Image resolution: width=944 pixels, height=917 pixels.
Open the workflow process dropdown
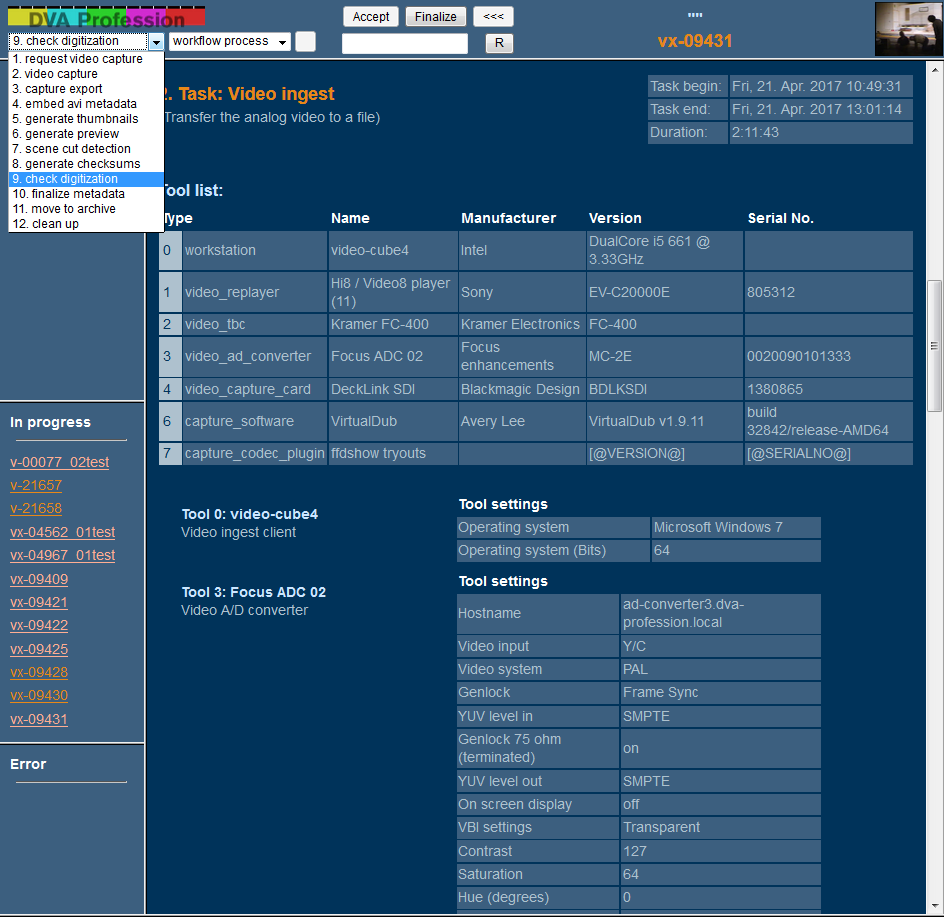(230, 42)
